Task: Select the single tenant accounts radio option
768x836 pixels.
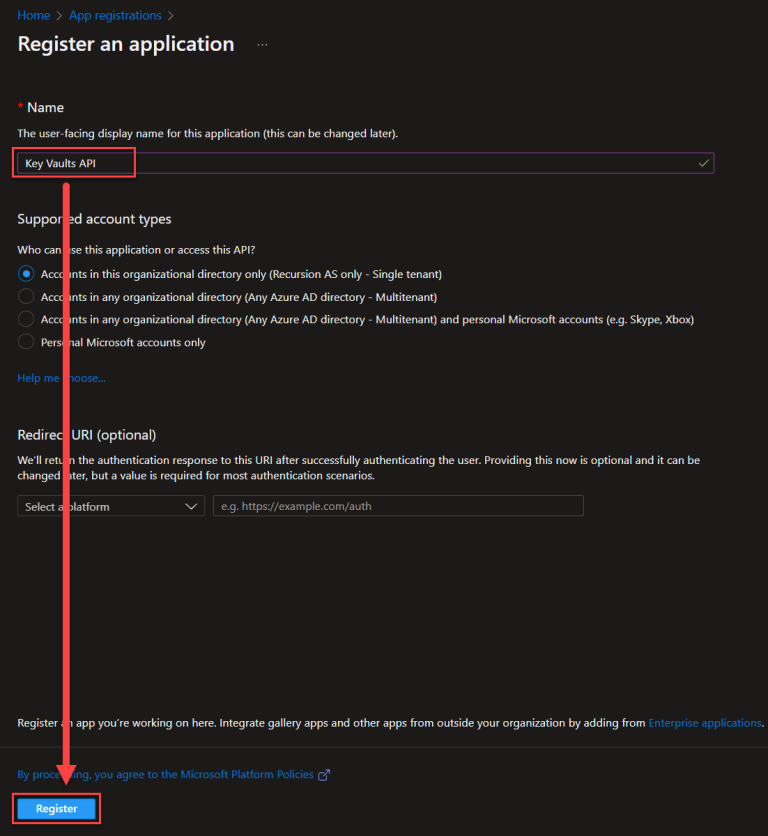Action: 24,274
